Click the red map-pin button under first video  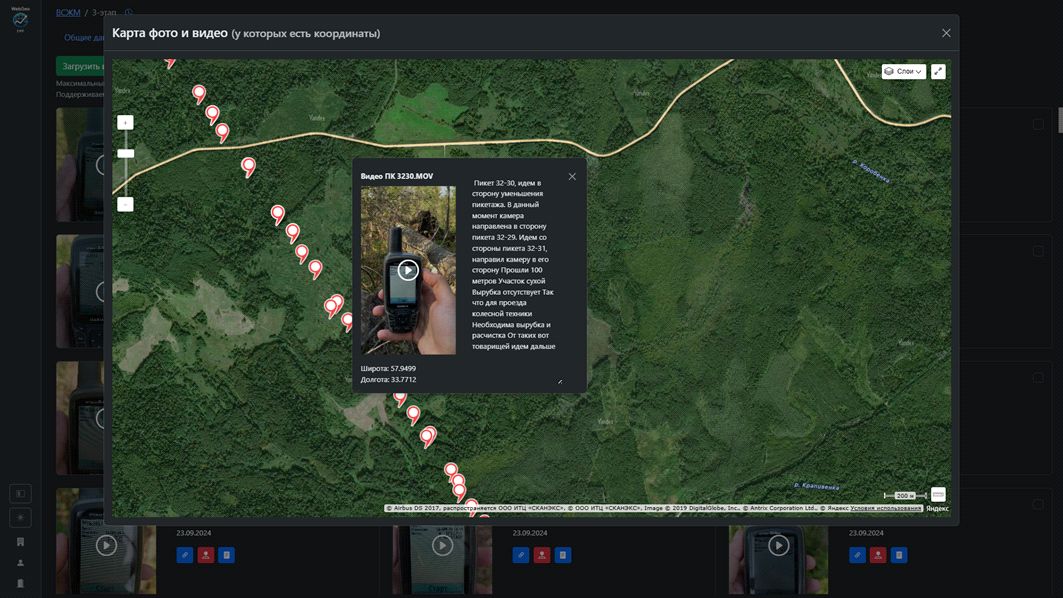(x=205, y=555)
